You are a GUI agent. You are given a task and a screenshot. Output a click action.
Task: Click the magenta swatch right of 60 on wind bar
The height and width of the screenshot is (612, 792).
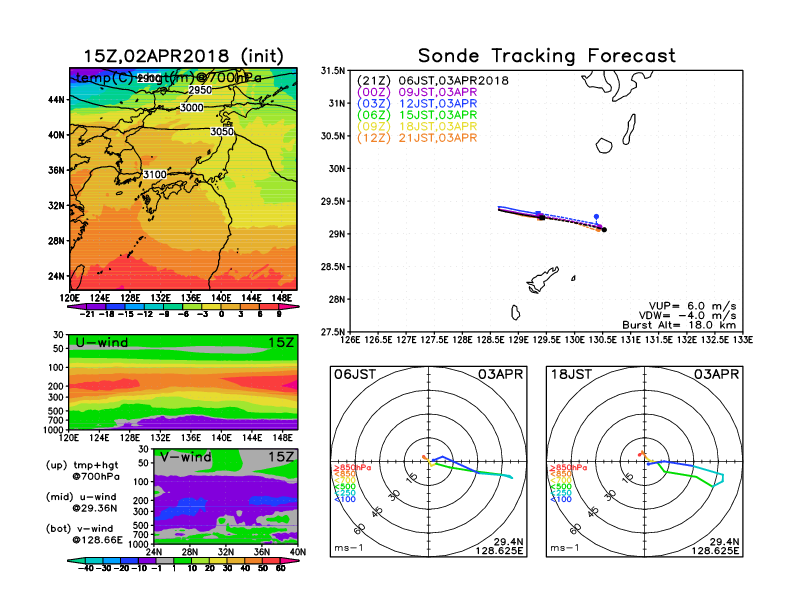(x=290, y=560)
